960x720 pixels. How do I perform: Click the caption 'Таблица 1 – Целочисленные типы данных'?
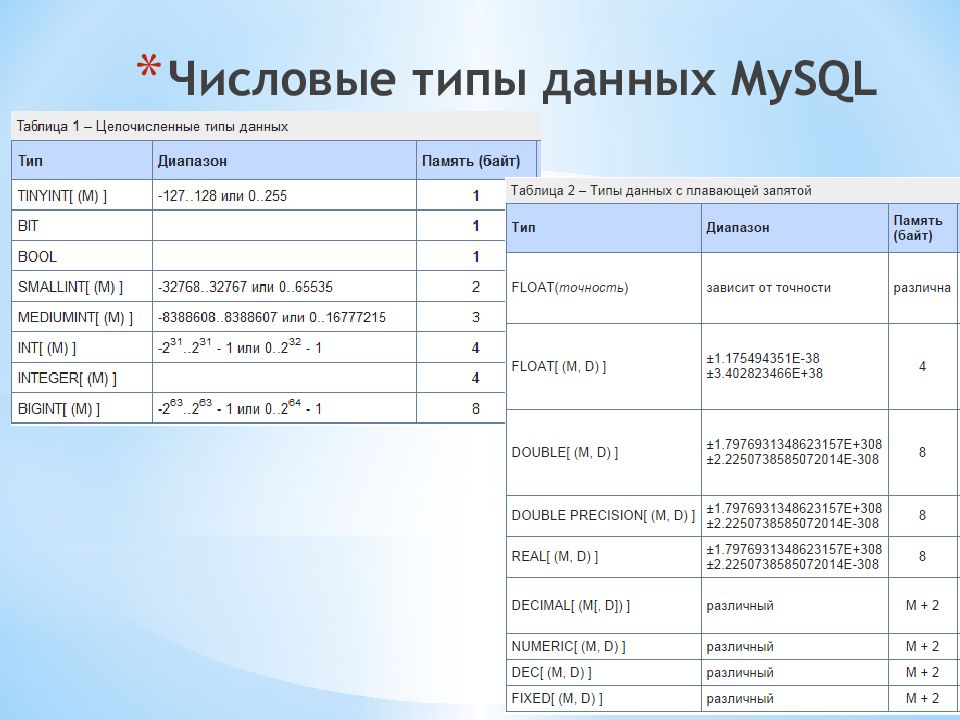coord(152,127)
